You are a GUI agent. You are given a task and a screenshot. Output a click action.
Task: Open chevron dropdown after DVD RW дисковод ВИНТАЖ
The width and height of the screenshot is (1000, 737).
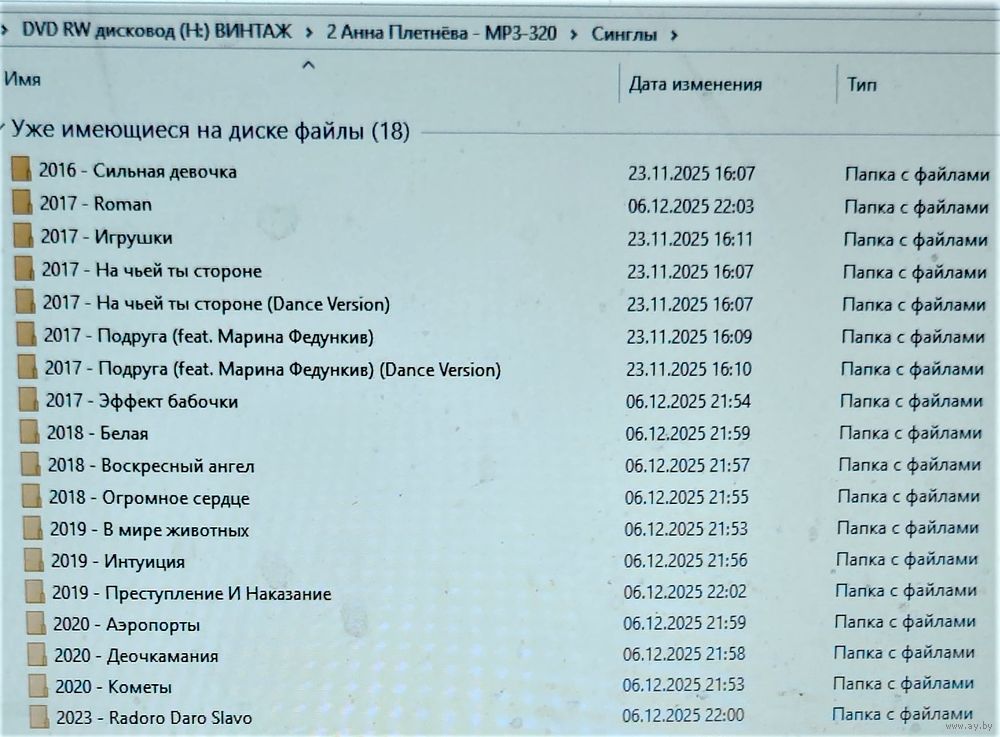[x=308, y=32]
